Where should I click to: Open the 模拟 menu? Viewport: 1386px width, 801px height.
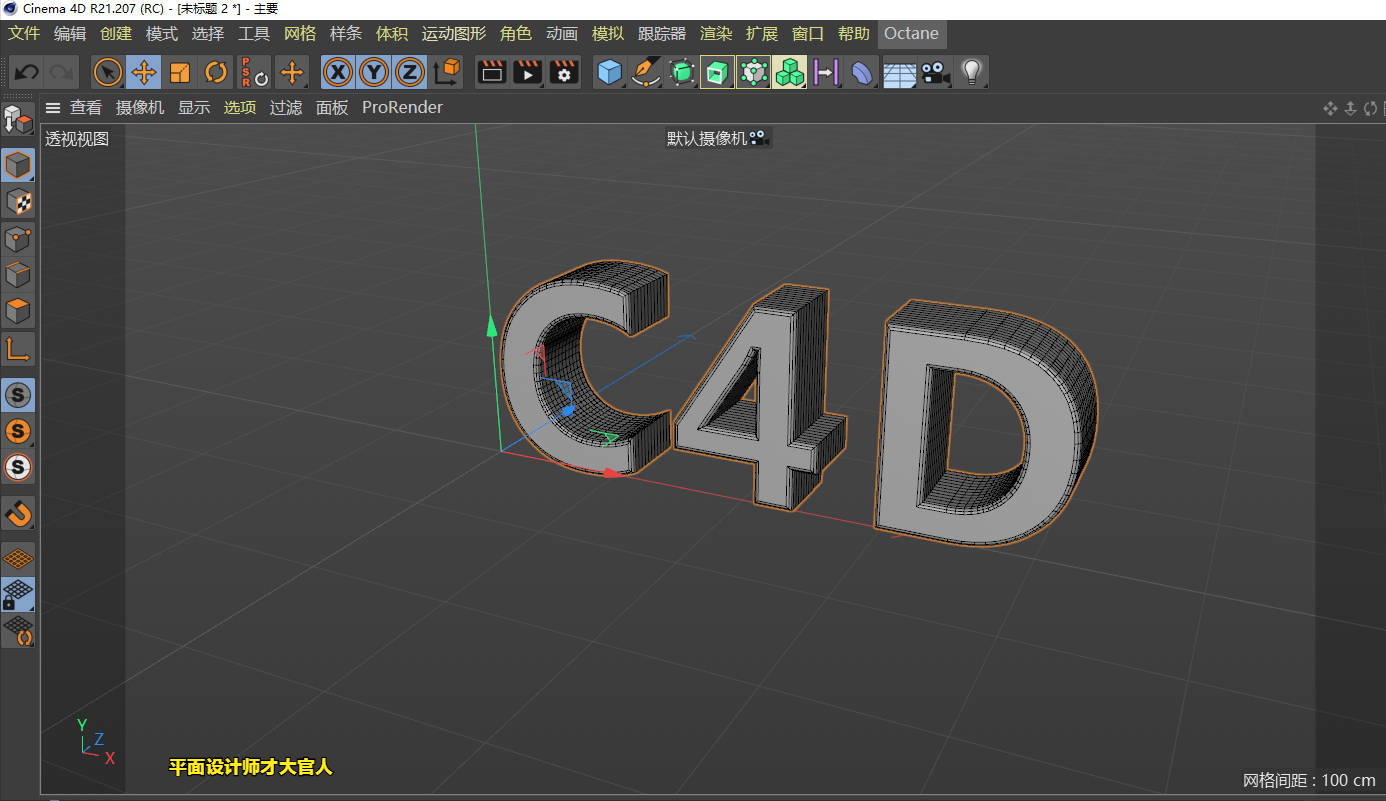608,34
